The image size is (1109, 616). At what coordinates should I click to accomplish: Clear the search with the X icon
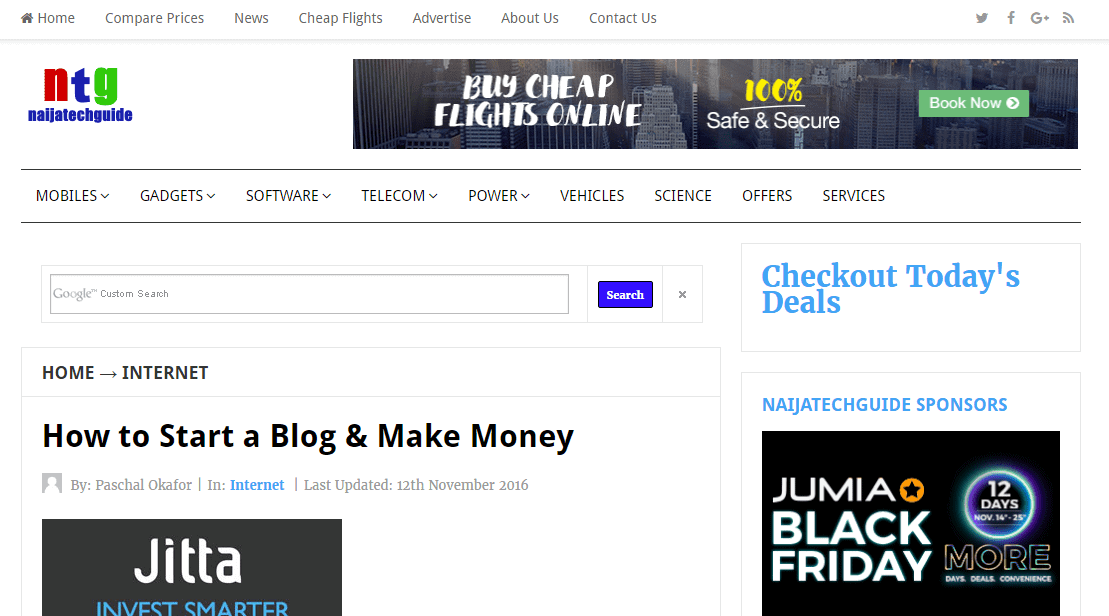[x=682, y=294]
